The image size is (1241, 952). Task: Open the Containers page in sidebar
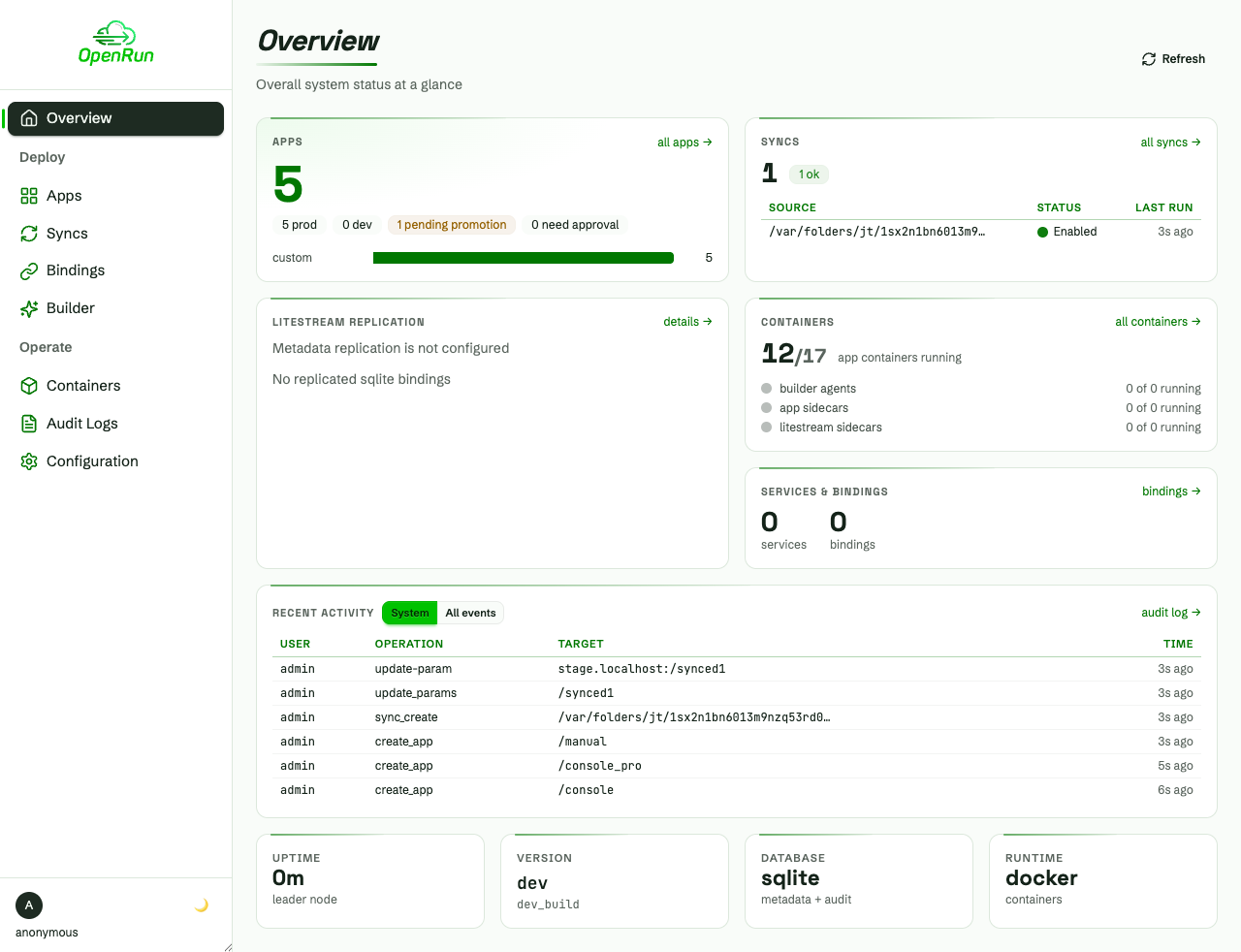pyautogui.click(x=115, y=386)
